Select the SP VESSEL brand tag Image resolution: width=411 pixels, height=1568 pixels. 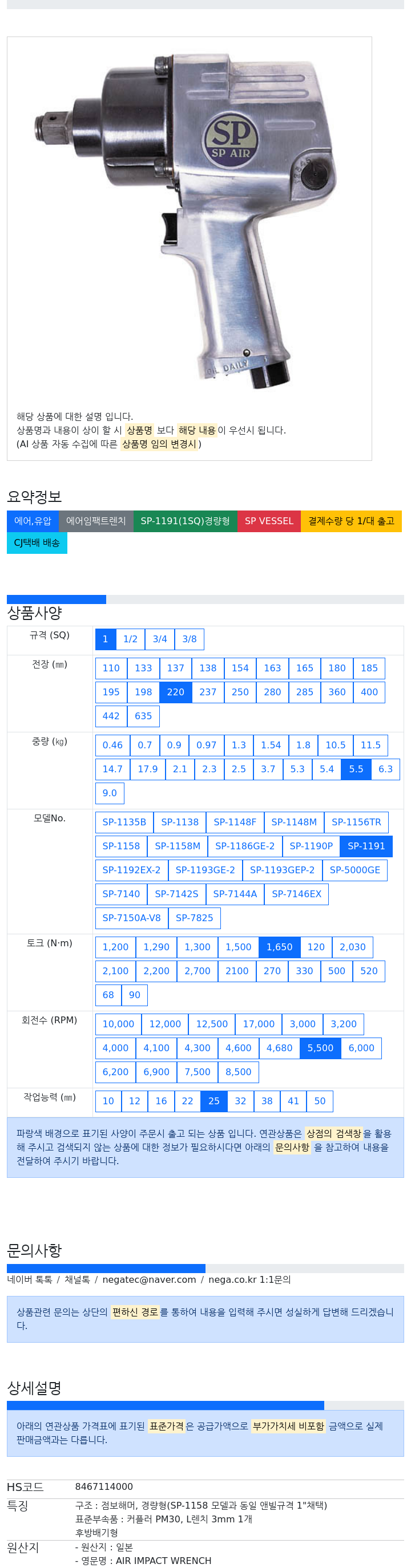click(269, 521)
